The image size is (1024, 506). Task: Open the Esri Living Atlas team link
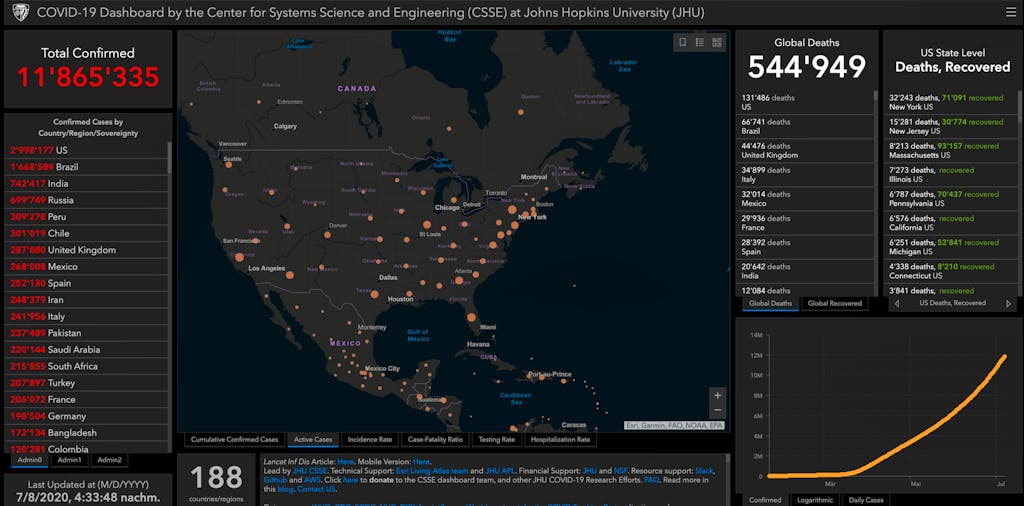(432, 471)
